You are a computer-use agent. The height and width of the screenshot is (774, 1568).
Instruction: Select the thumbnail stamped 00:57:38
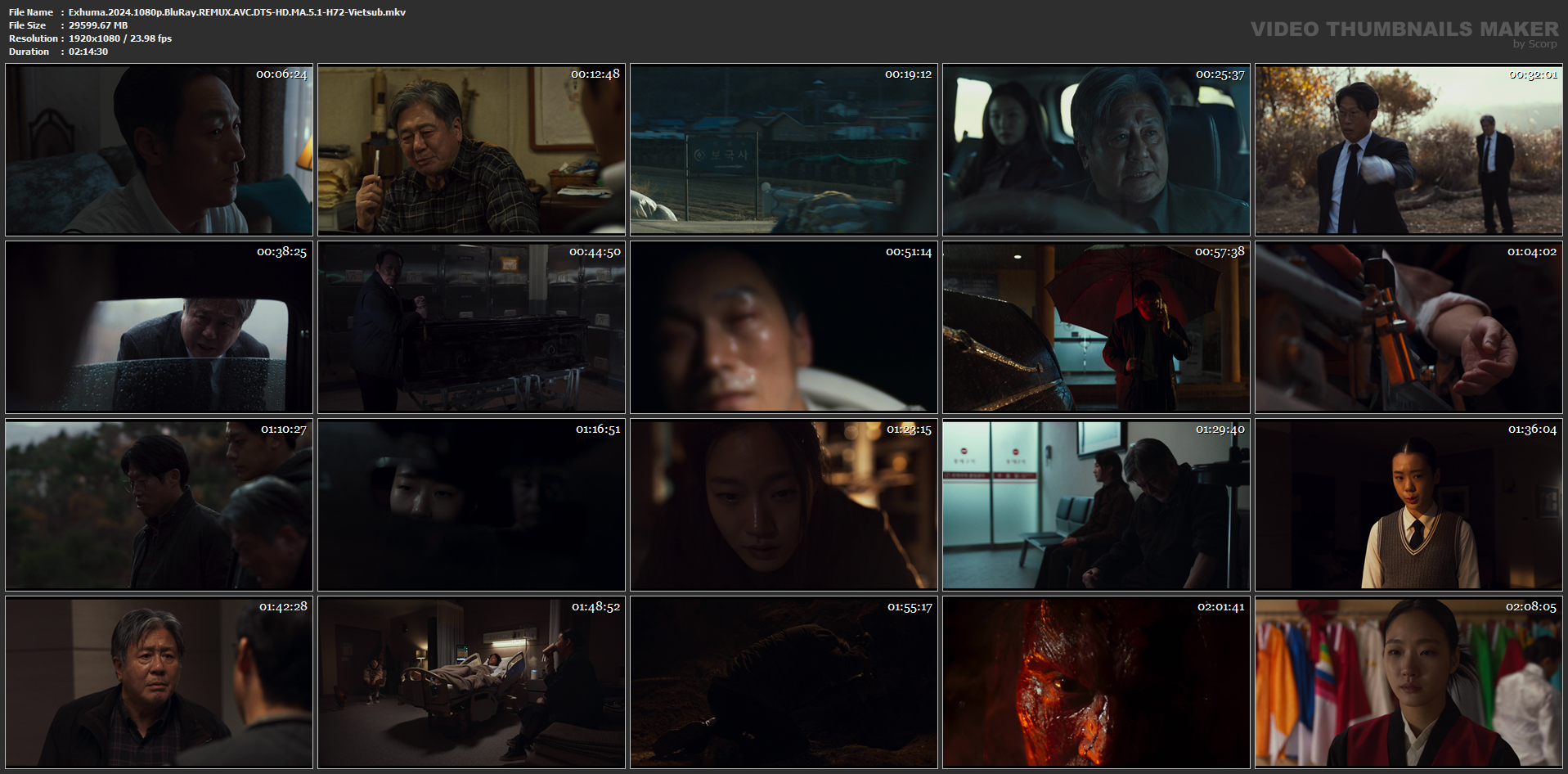click(1096, 327)
